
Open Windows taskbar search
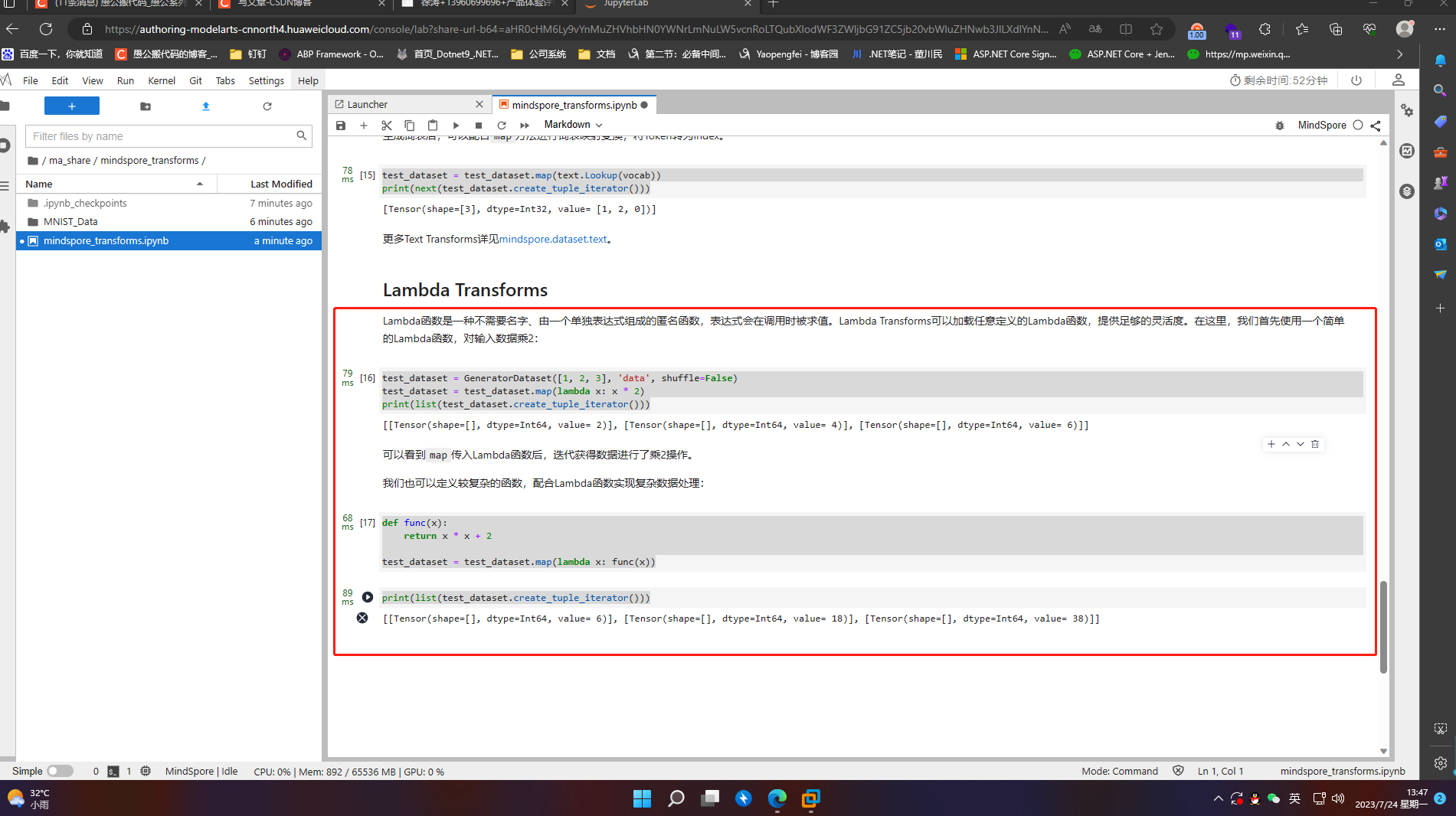click(676, 798)
